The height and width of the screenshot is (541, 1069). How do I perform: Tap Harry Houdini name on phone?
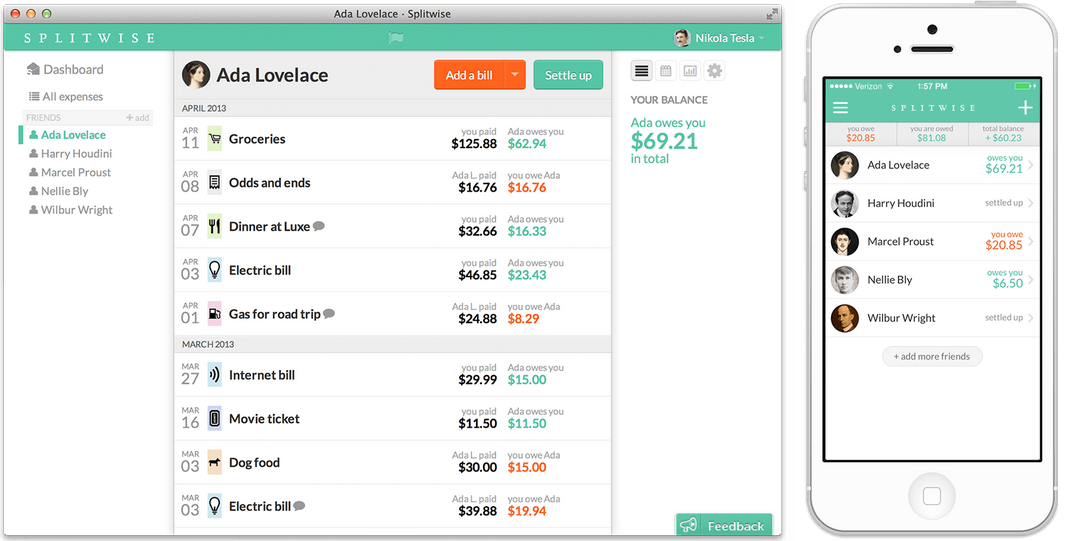[901, 203]
